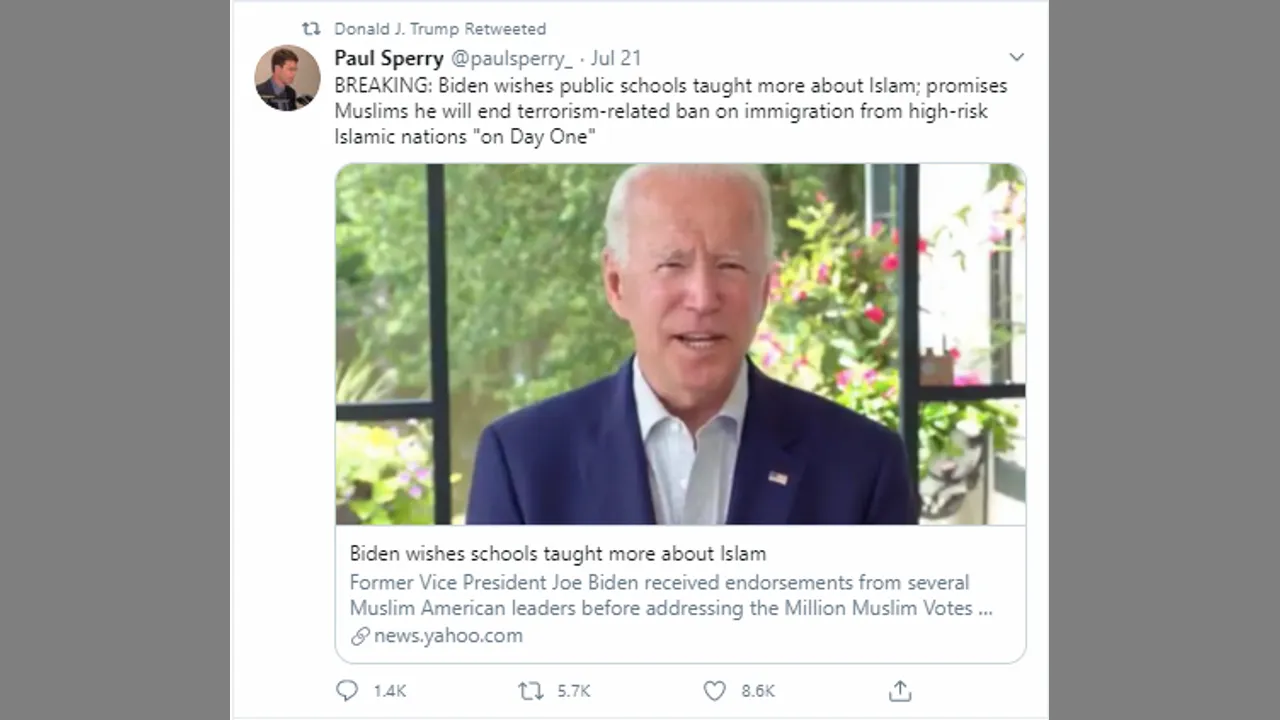Click the 8.6K likes count
Viewport: 1280px width, 720px height.
[758, 691]
